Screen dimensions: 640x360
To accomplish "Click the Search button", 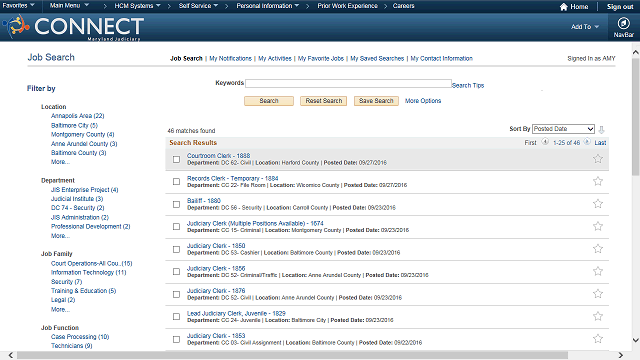I will 269,101.
